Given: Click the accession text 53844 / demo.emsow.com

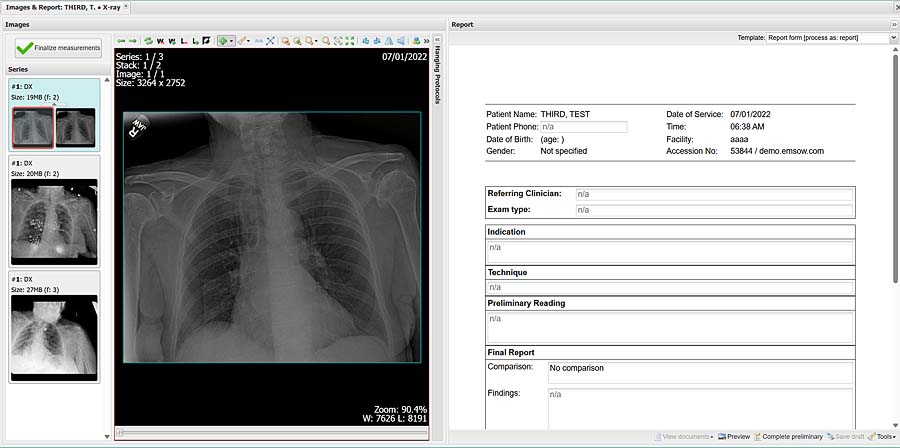Looking at the screenshot, I should tap(777, 151).
